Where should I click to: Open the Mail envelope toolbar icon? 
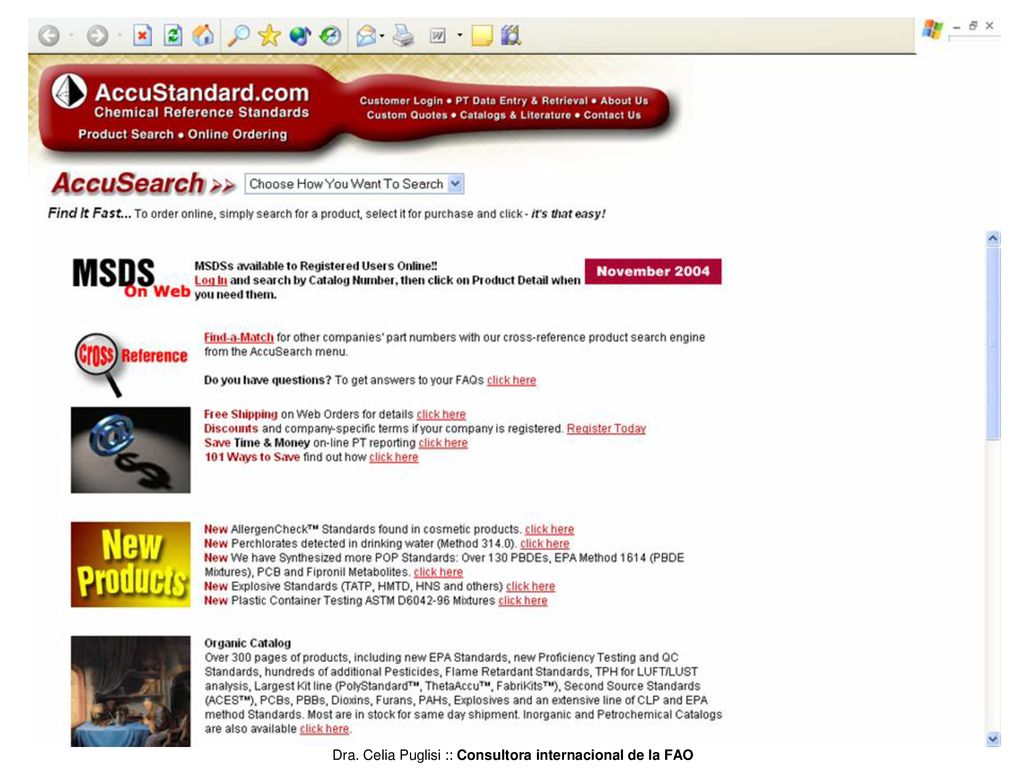(366, 35)
